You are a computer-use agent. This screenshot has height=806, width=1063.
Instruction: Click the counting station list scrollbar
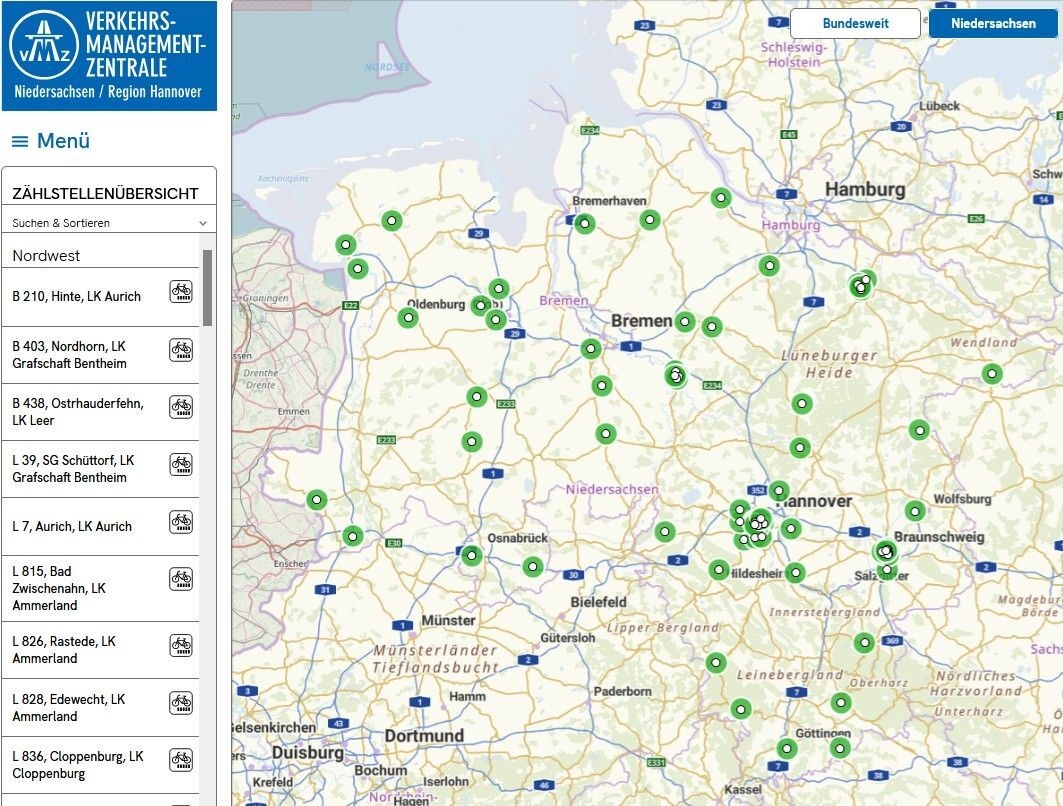pos(207,288)
